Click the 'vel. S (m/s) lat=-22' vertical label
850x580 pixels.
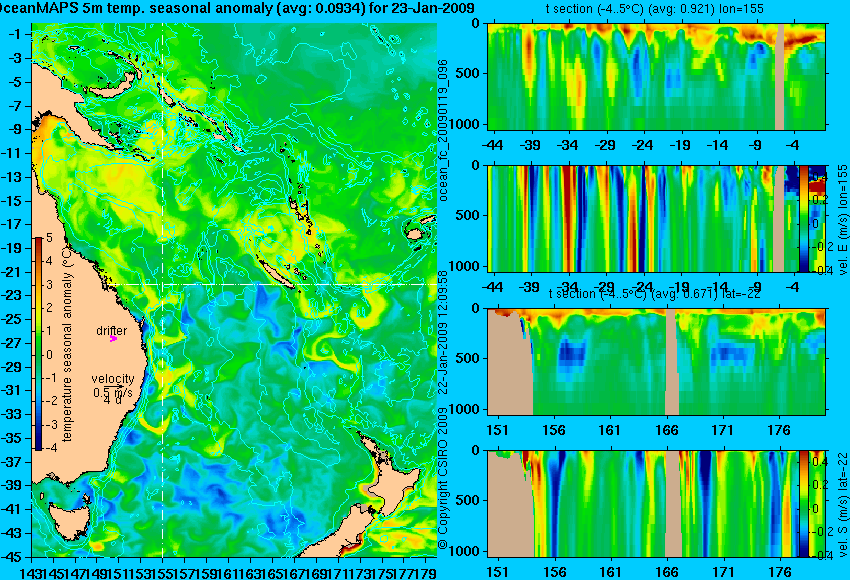(842, 505)
